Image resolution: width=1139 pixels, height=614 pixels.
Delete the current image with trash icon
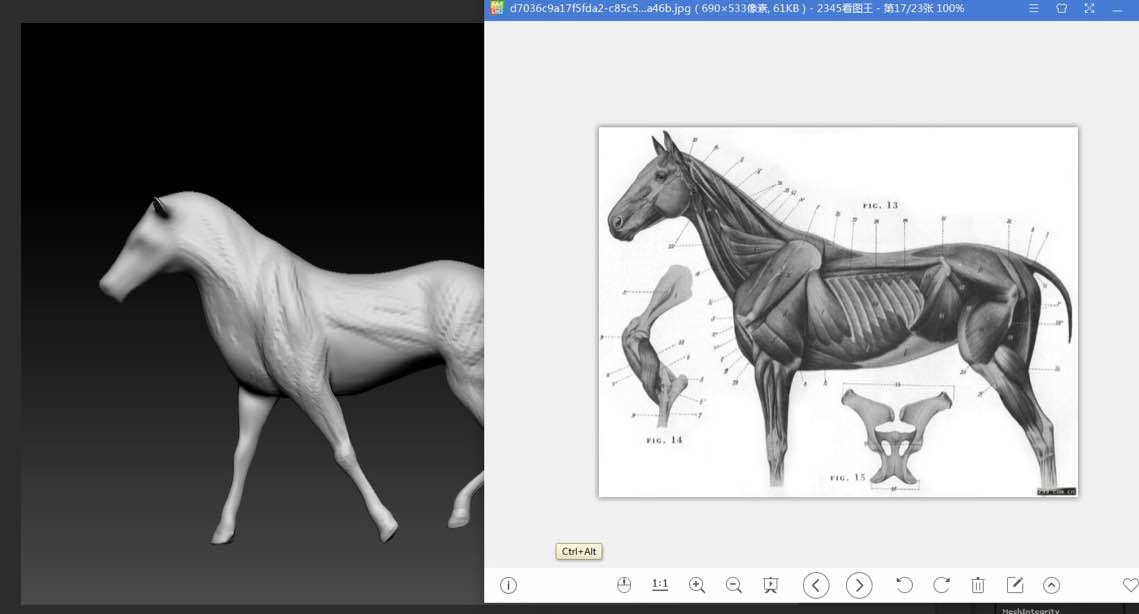[978, 585]
